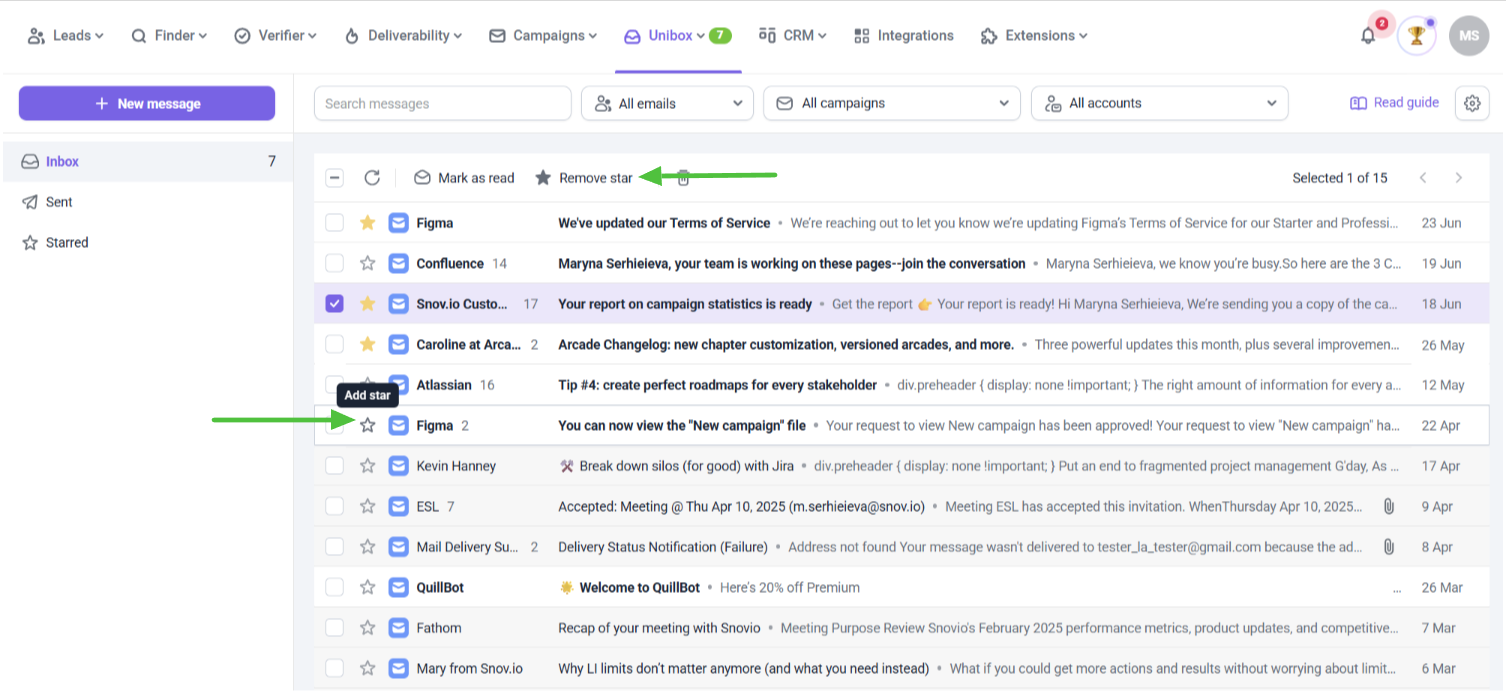Viewport: 1506px width, 693px height.
Task: Expand the Deliverability menu
Action: pos(403,36)
